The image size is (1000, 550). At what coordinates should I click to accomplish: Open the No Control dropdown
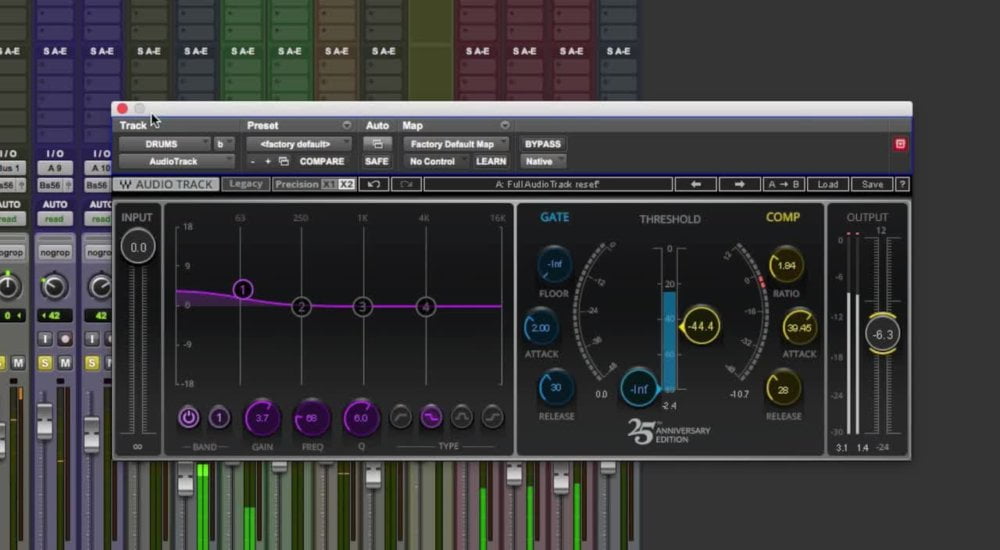point(436,161)
